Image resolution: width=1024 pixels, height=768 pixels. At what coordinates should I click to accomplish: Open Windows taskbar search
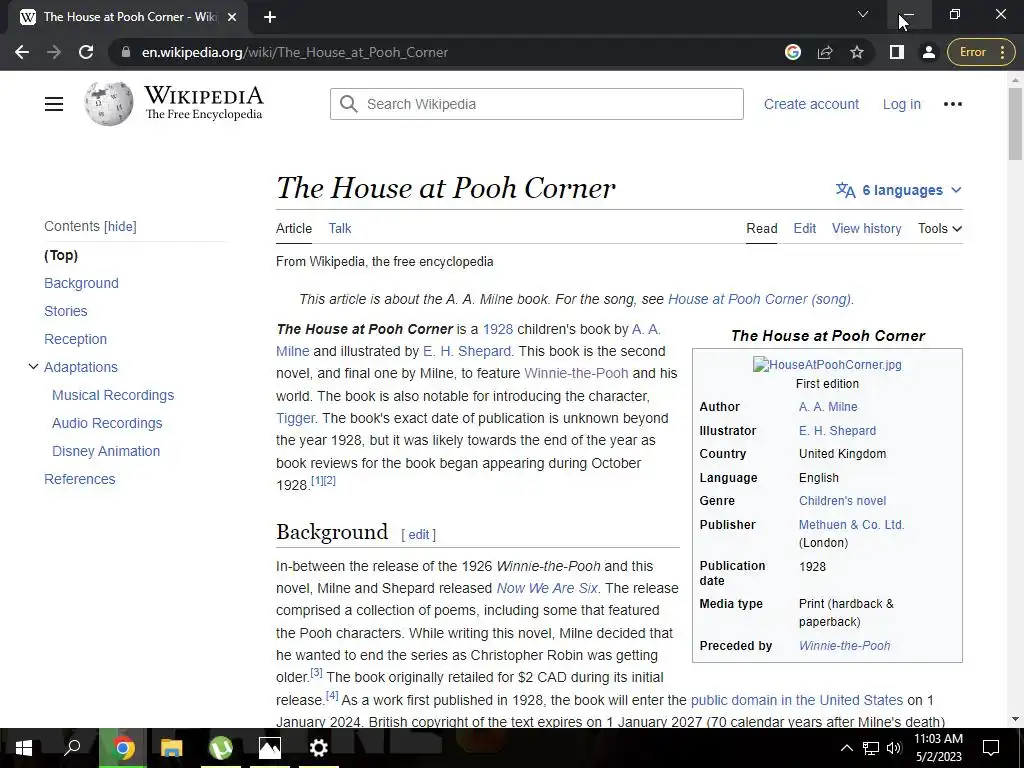tap(72, 748)
